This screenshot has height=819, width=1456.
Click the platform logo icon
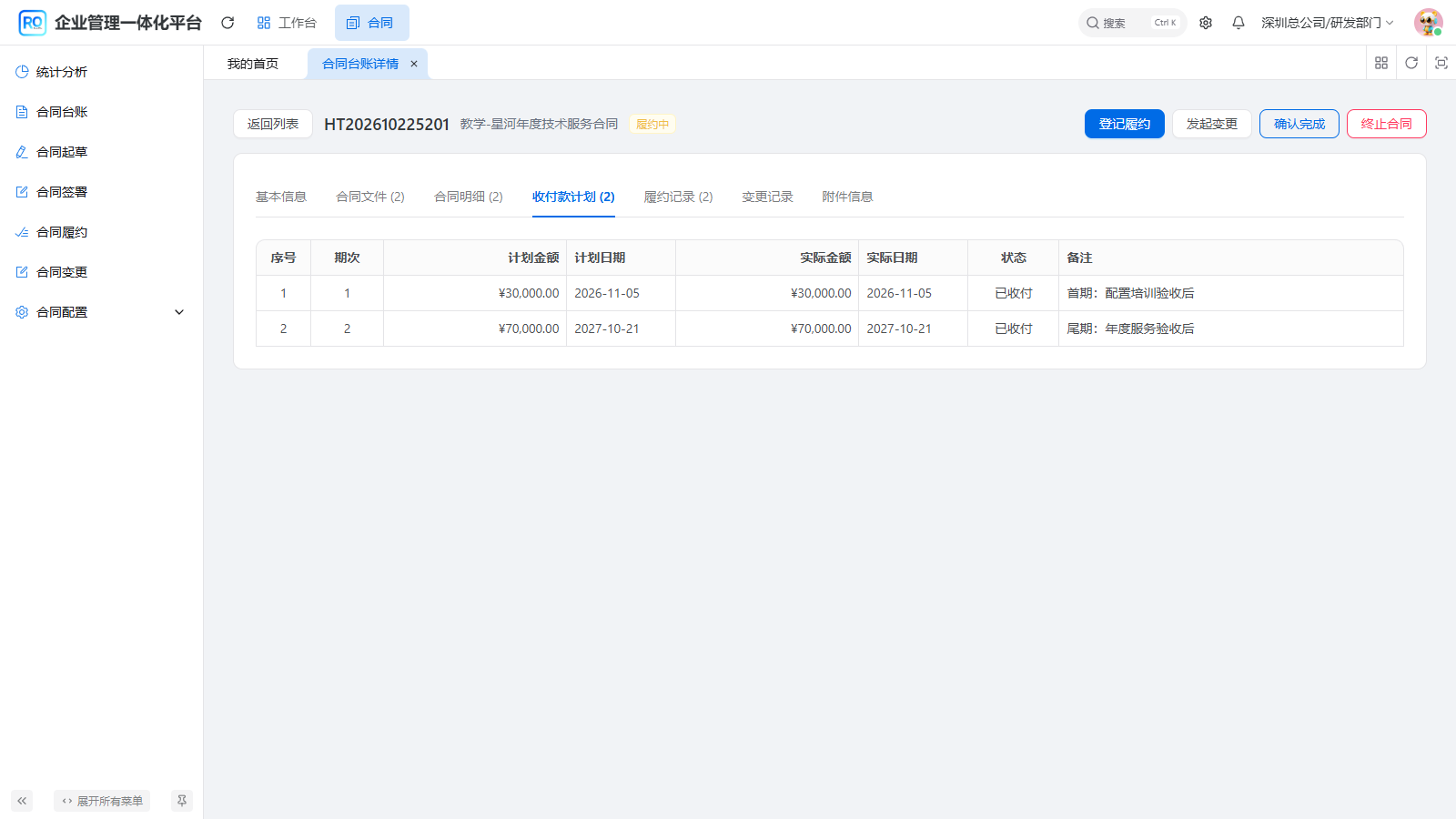point(33,23)
